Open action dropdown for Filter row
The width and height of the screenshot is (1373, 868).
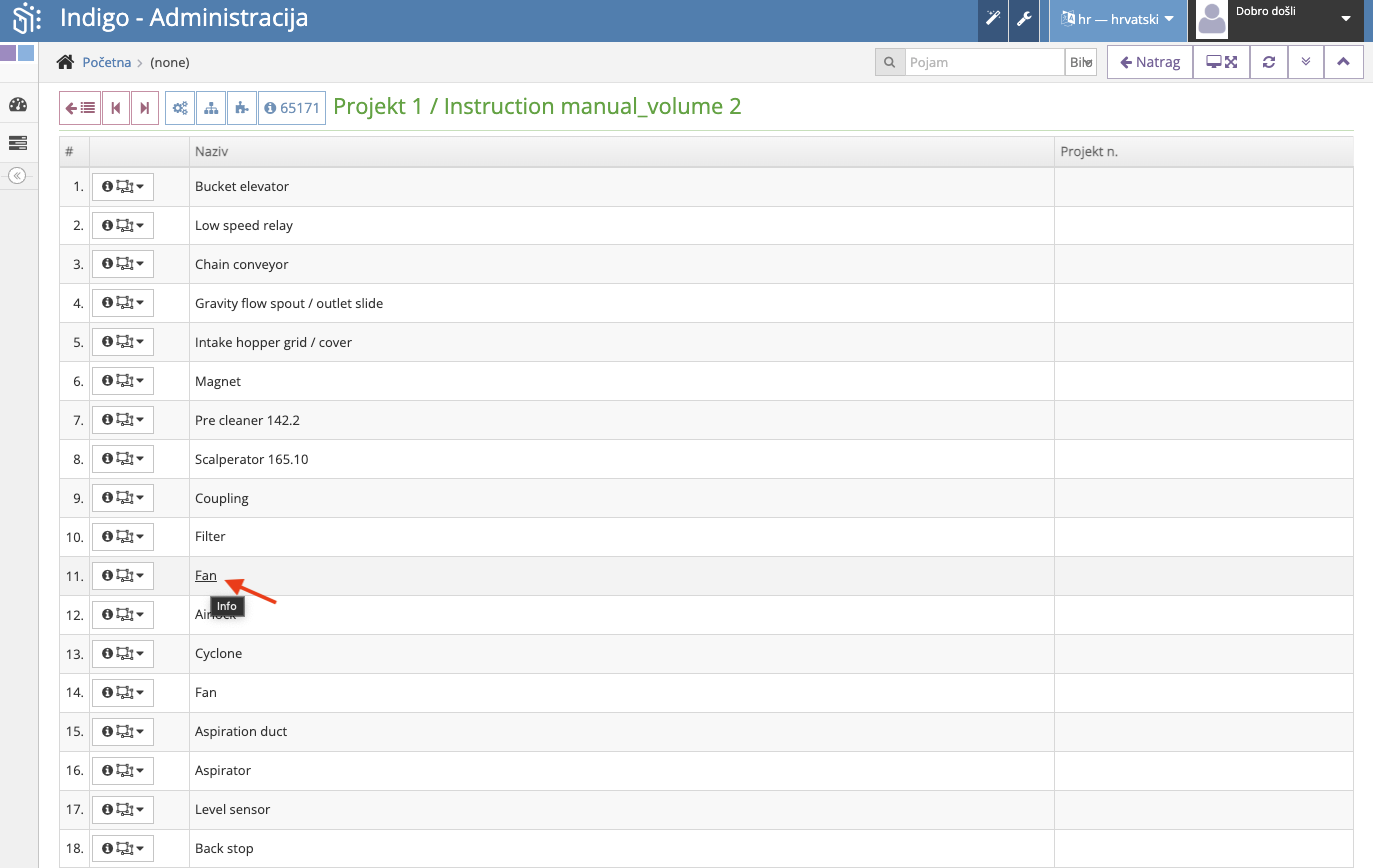(123, 537)
